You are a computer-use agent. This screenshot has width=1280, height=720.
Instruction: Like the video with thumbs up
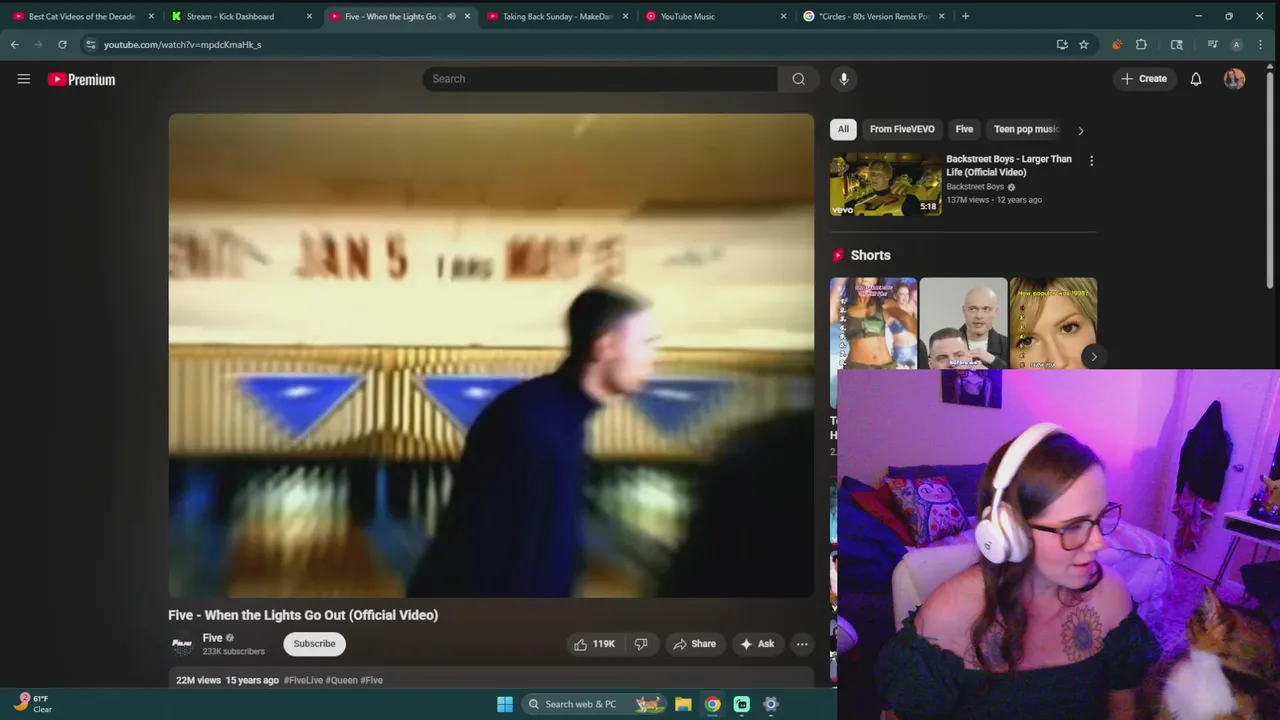594,644
